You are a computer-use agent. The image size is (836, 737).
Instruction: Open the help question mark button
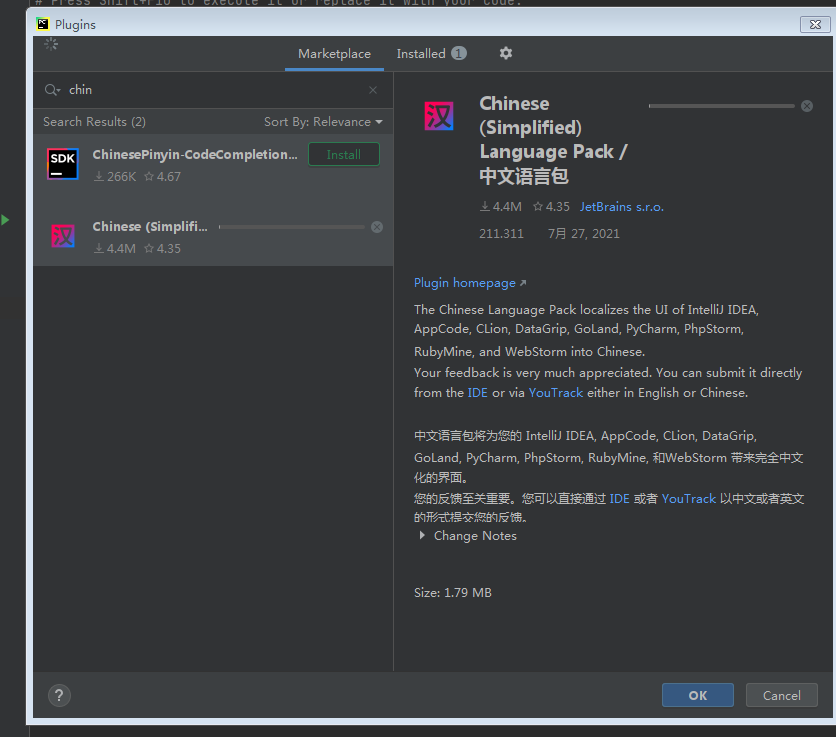[59, 695]
